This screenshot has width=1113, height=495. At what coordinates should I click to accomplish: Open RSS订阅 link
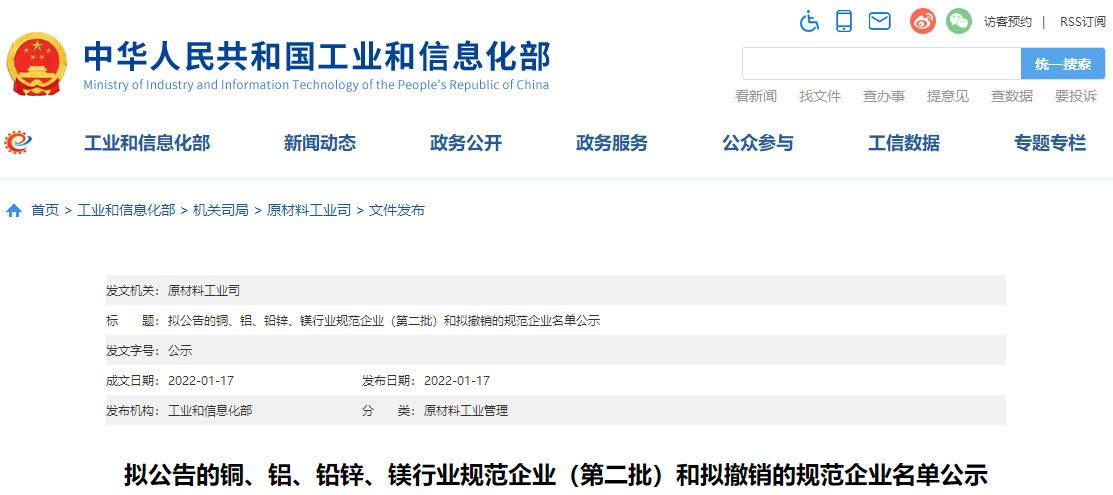1082,22
